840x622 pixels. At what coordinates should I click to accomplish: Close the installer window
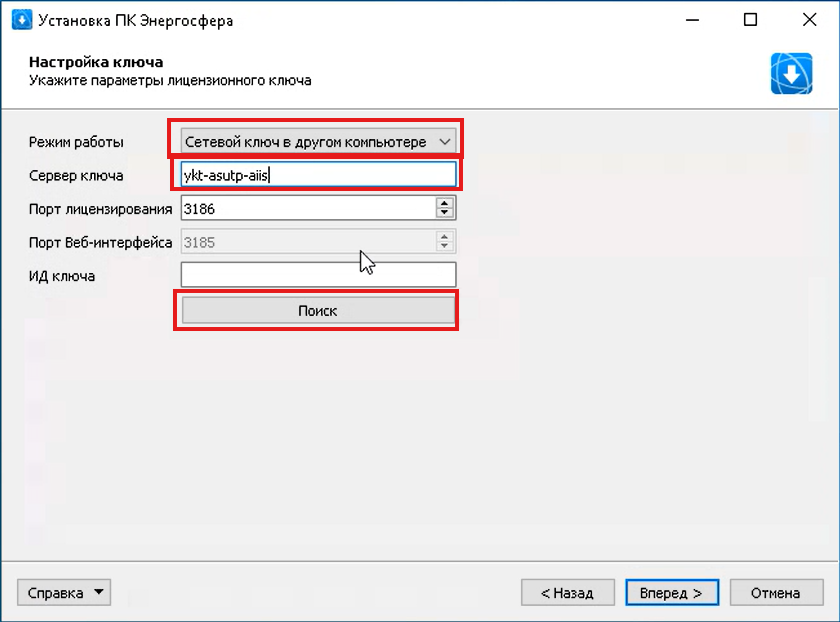pyautogui.click(x=809, y=20)
